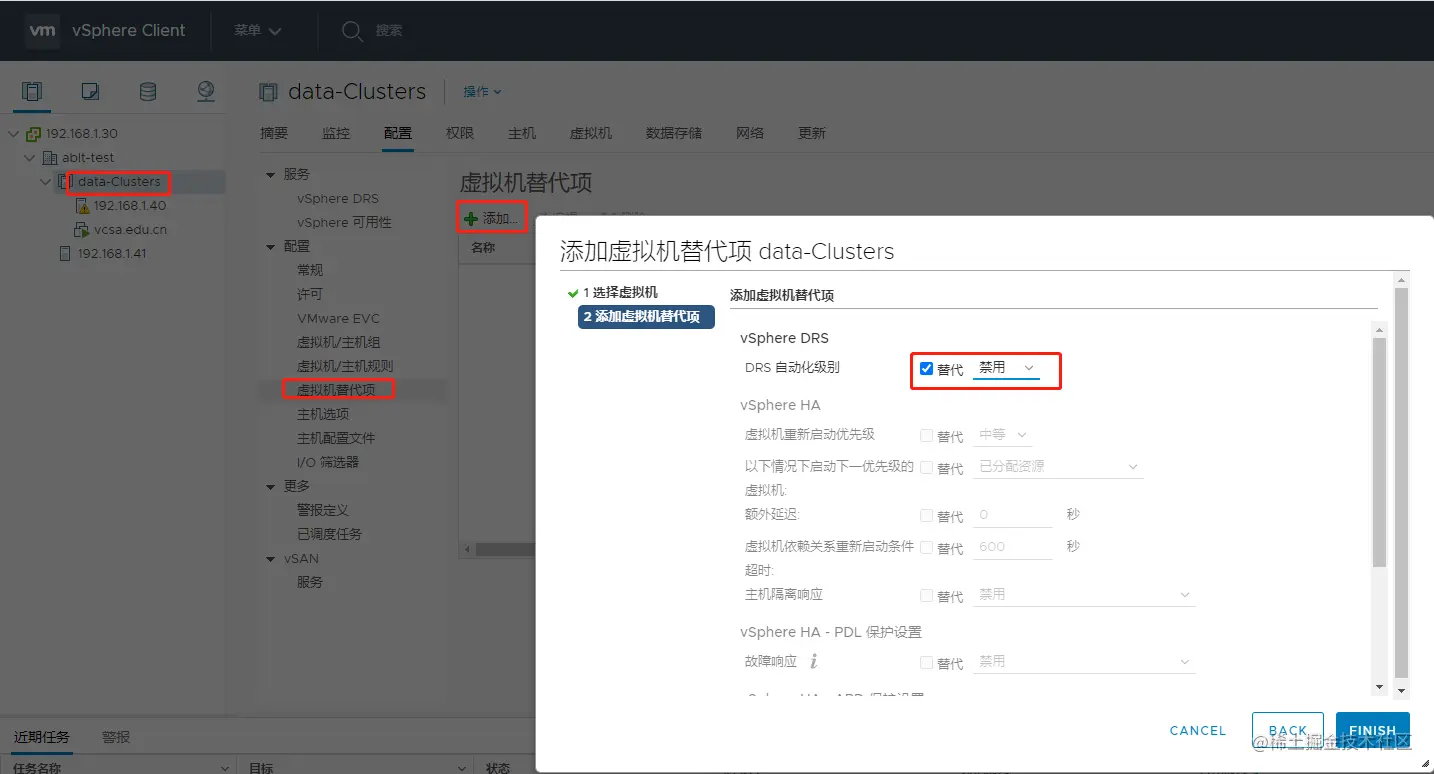Image resolution: width=1434 pixels, height=774 pixels.
Task: Switch to the 主机 tab
Action: point(522,133)
